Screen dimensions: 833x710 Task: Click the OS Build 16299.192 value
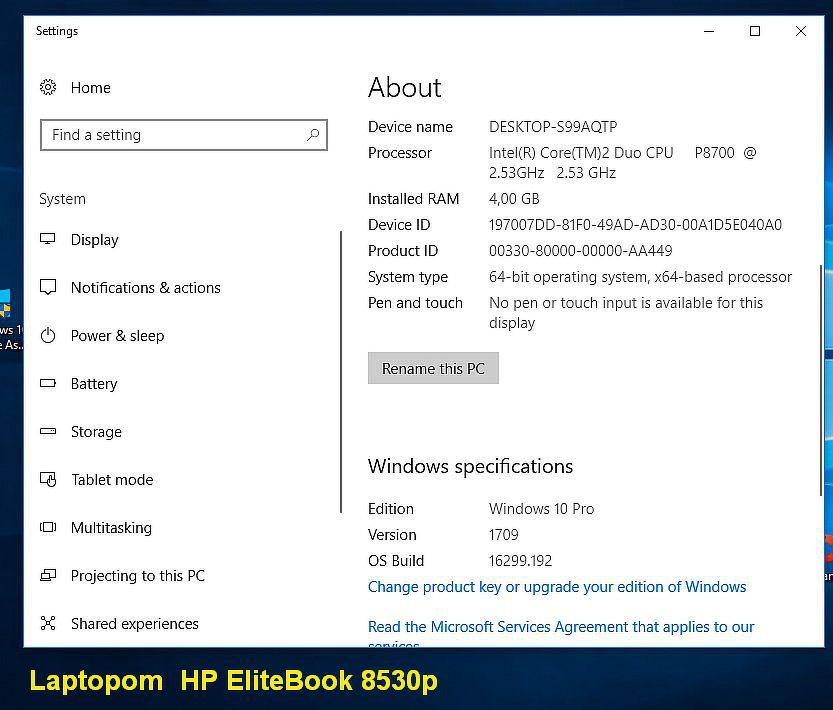pyautogui.click(x=521, y=561)
